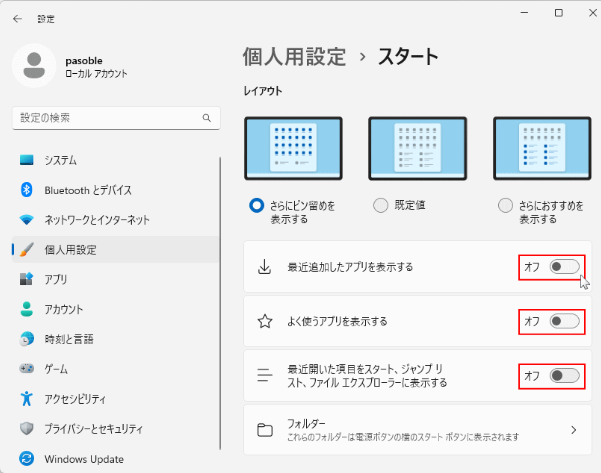Choose 既定値 layout radio button
This screenshot has height=473, width=601.
pos(380,205)
